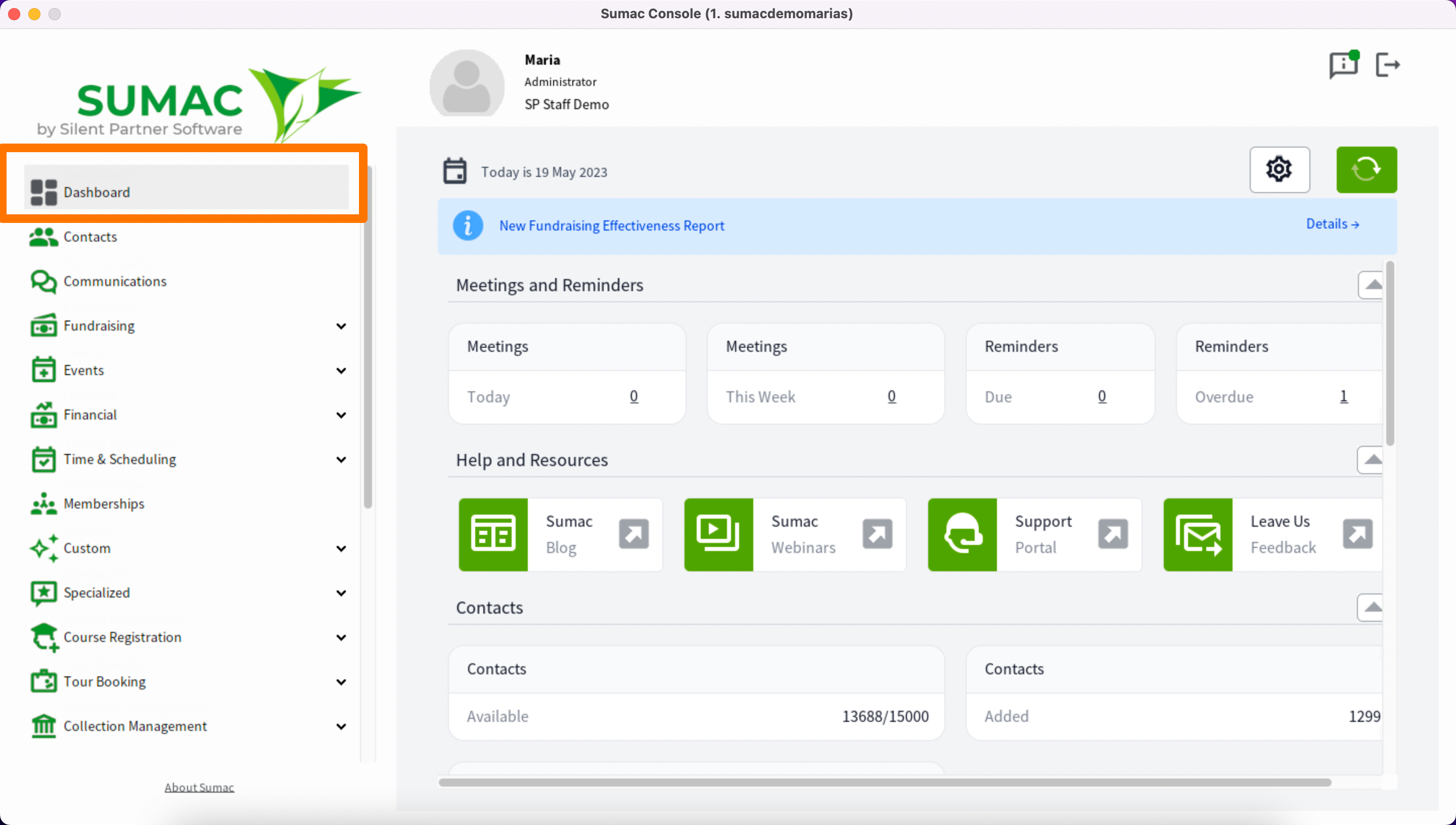Open the Sumac Webinars external link arrow

(877, 534)
